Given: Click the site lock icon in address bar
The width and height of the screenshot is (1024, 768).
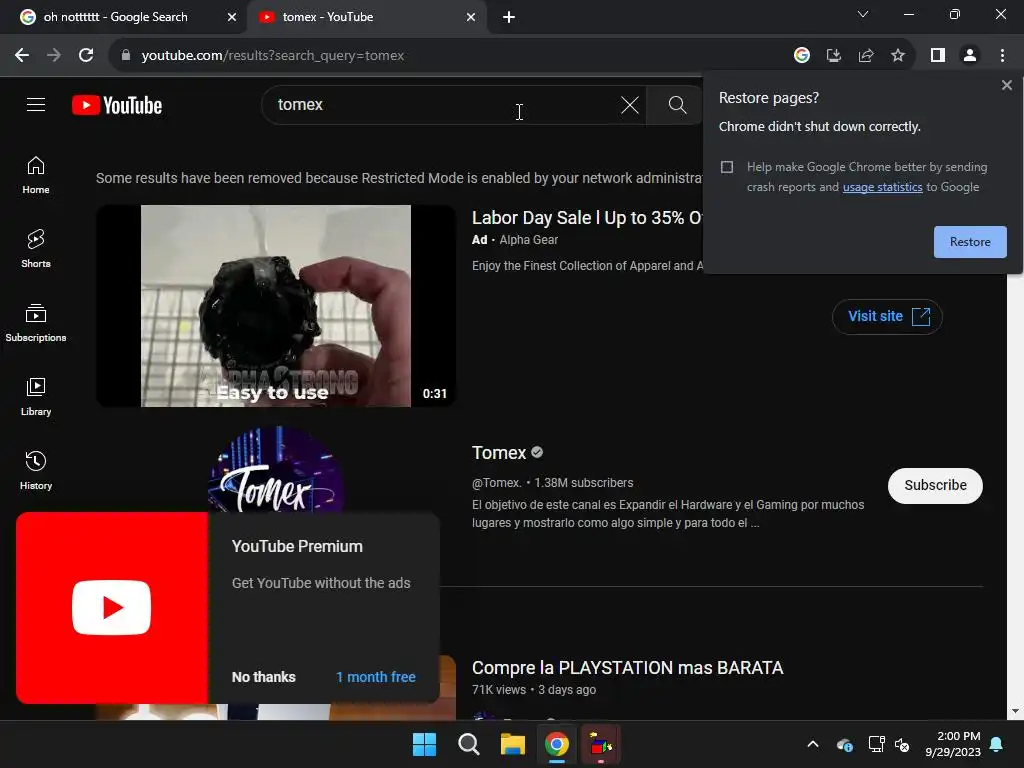Looking at the screenshot, I should click(x=126, y=56).
